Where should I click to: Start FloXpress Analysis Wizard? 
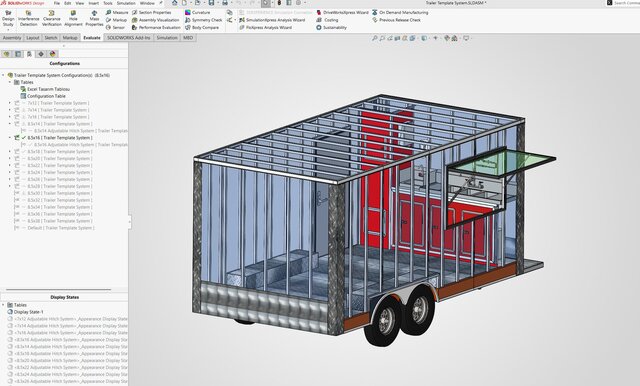point(265,27)
